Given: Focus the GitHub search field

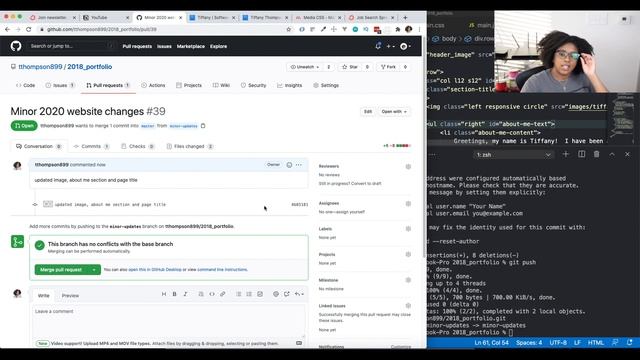Looking at the screenshot, I should pos(71,46).
